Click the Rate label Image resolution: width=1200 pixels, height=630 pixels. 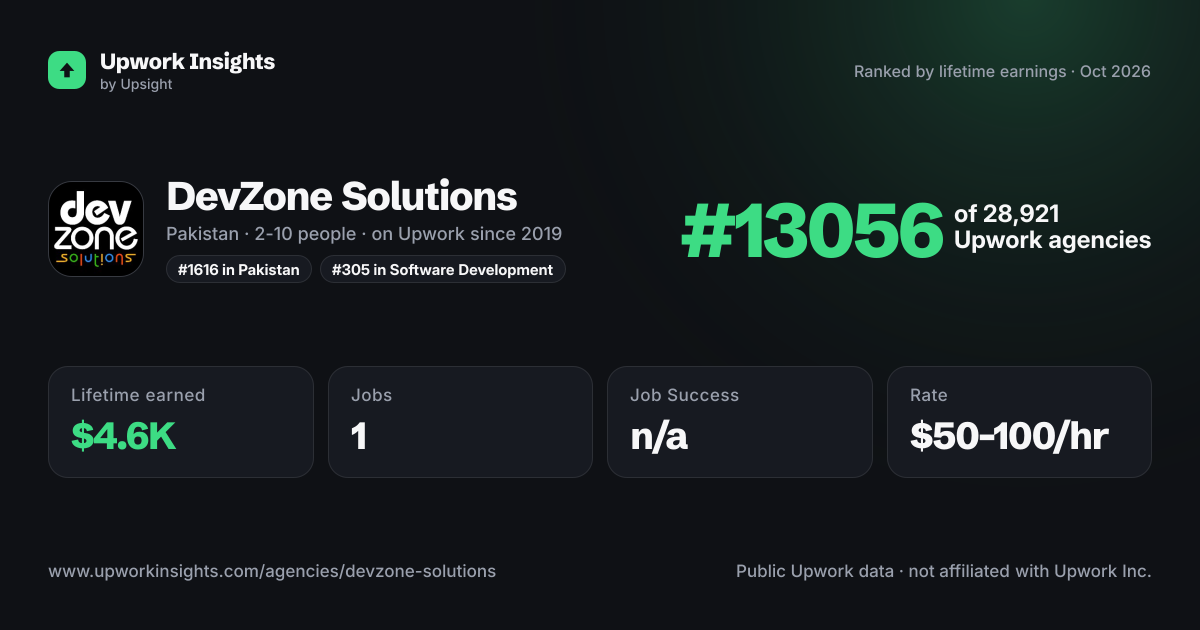coord(929,395)
